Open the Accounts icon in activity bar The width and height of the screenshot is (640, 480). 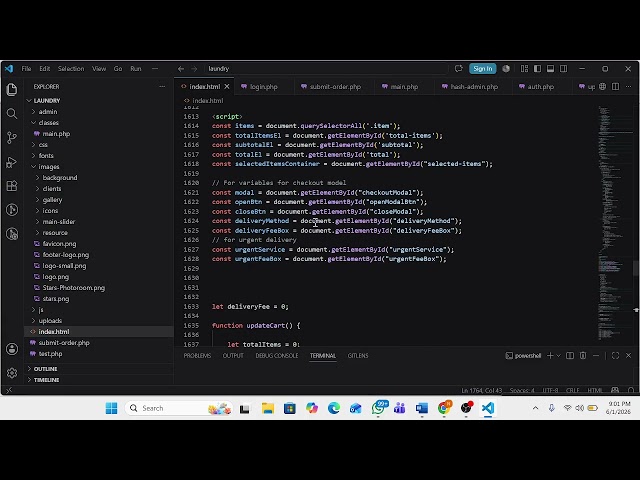click(12, 349)
